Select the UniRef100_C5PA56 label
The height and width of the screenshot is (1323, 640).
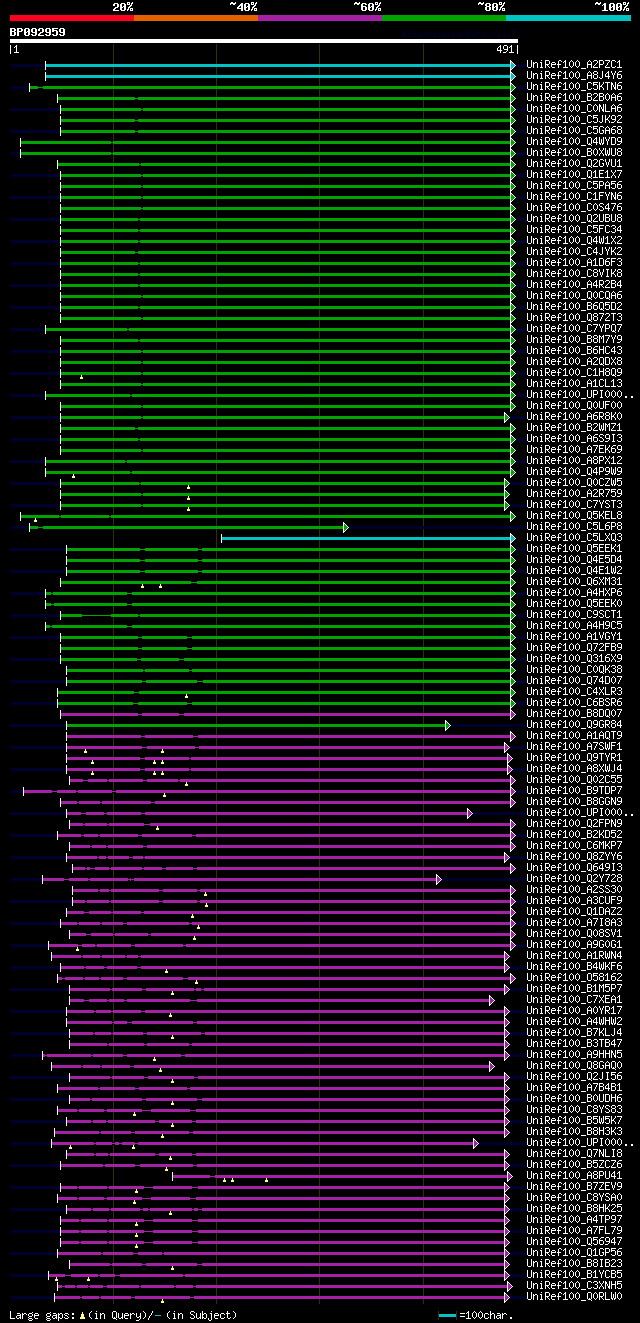pos(574,185)
